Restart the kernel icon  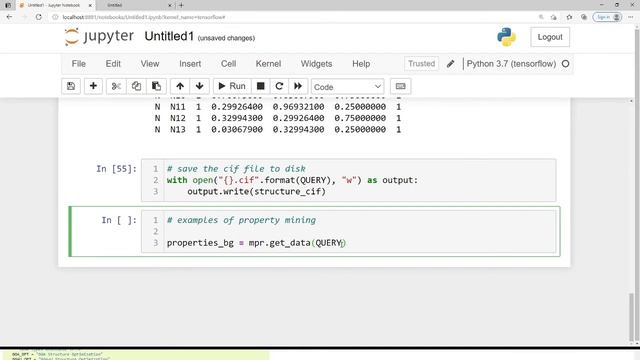tap(279, 86)
